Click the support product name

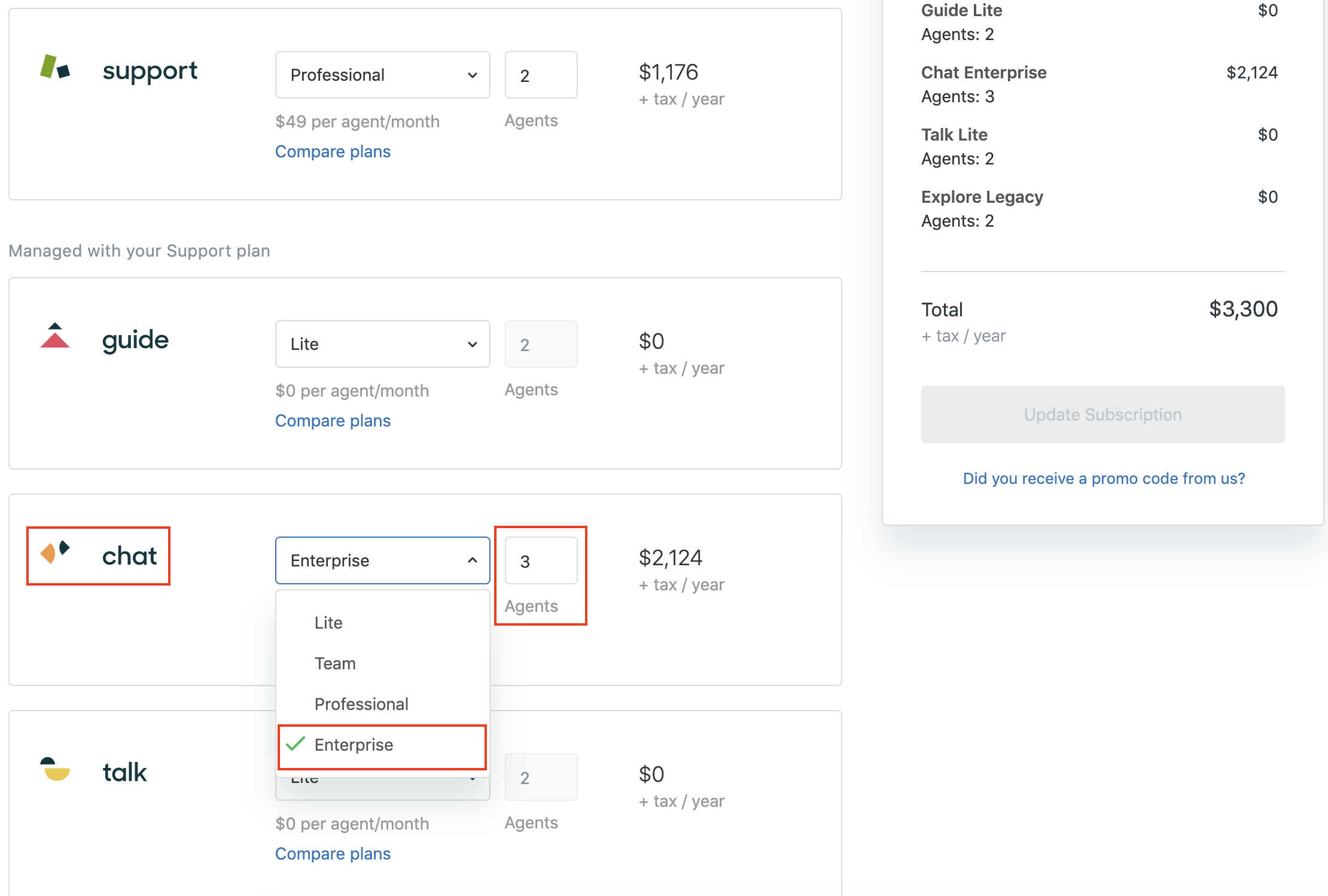point(150,71)
